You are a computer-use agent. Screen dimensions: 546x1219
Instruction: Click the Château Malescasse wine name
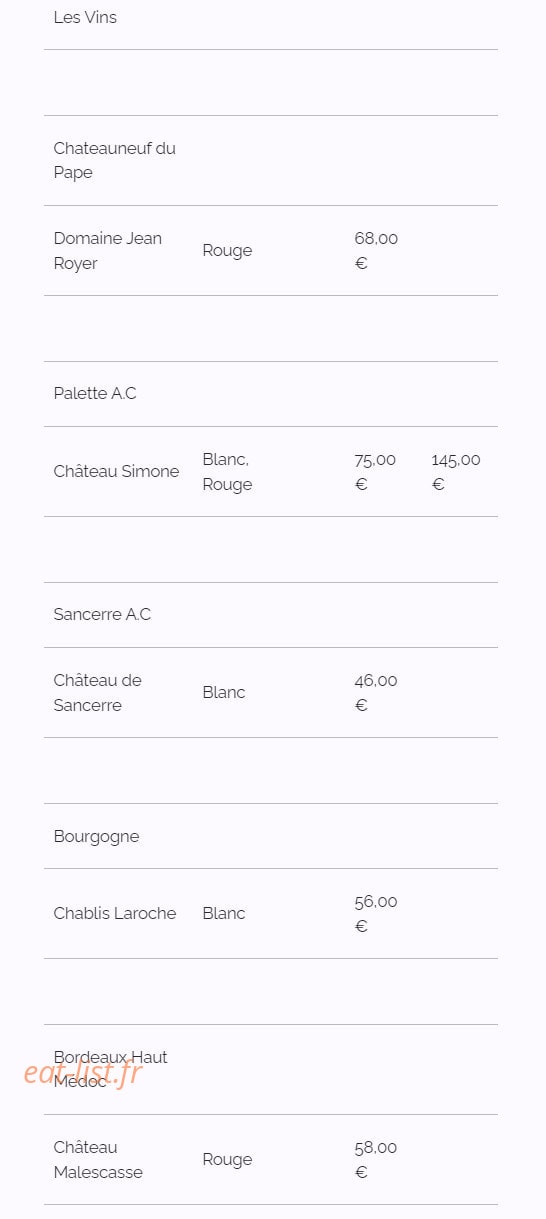point(98,1159)
